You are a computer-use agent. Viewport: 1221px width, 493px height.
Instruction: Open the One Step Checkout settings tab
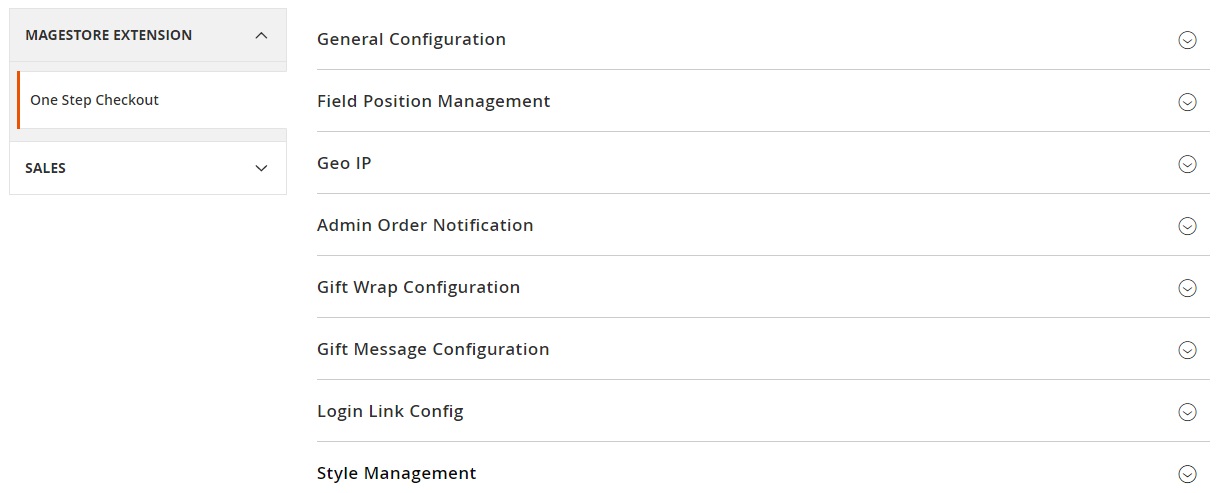click(95, 100)
